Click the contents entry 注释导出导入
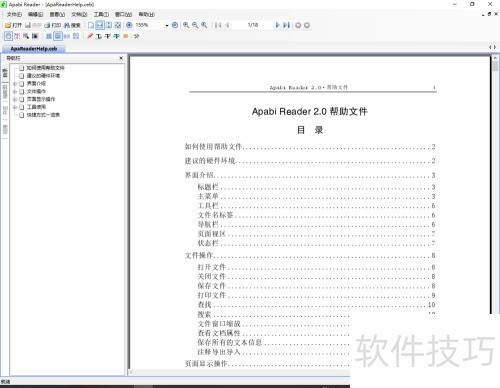This screenshot has width=500, height=388. (219, 352)
